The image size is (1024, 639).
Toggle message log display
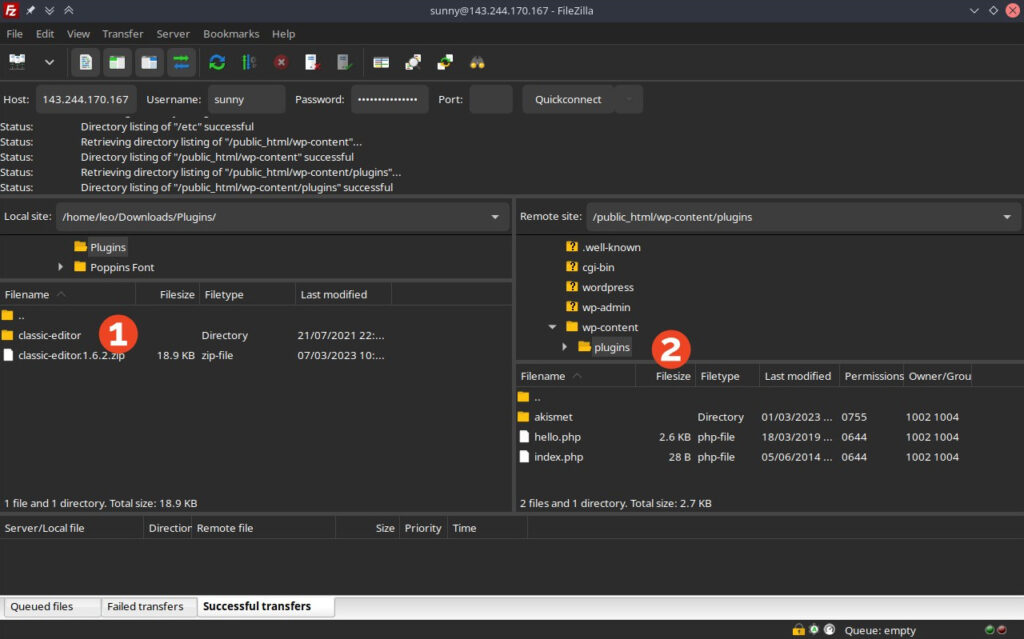[x=85, y=62]
